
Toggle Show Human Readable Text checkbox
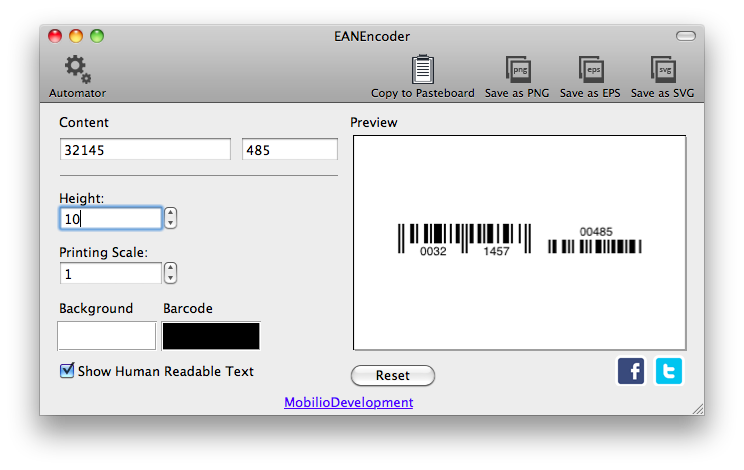67,370
